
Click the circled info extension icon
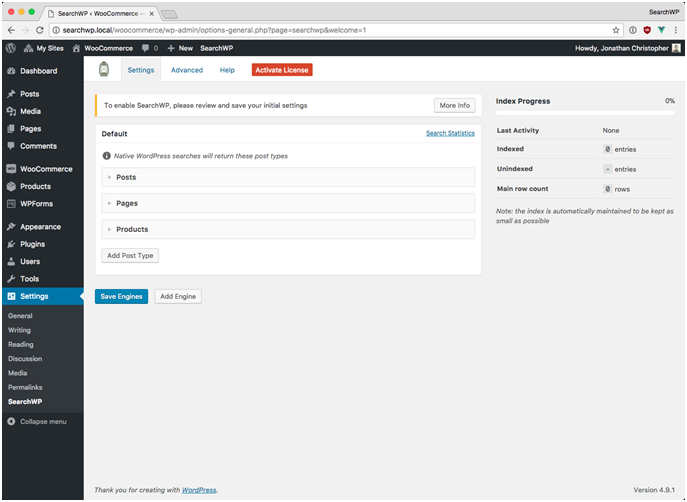pyautogui.click(x=633, y=30)
